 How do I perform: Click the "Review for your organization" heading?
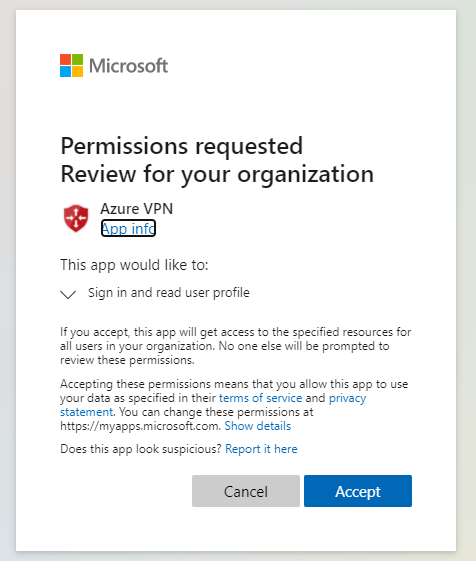(x=217, y=174)
